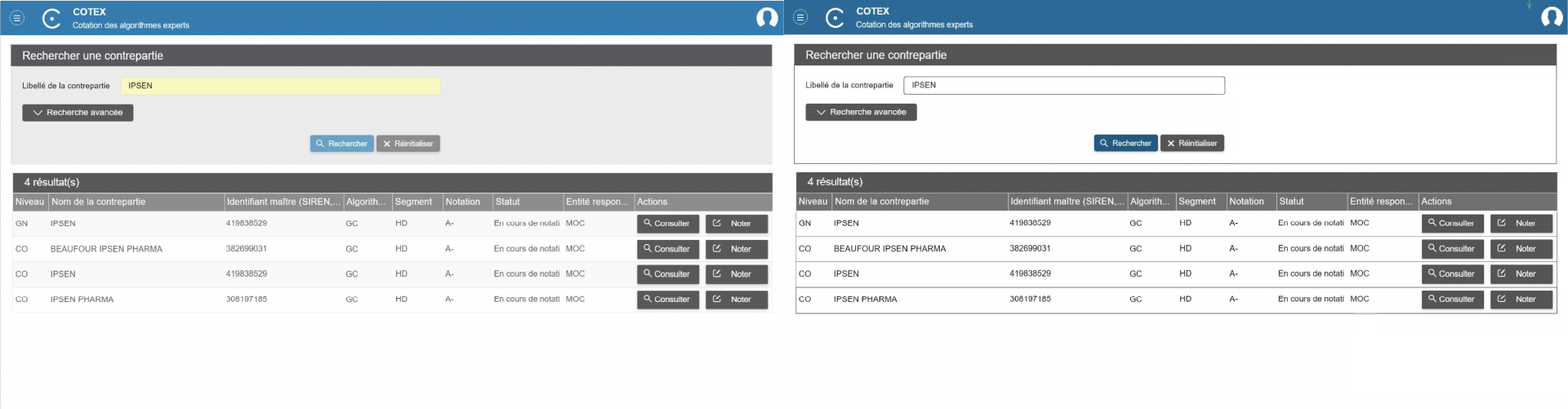Sort by Segment column in right window
Image resolution: width=1568 pixels, height=409 pixels.
point(1197,201)
